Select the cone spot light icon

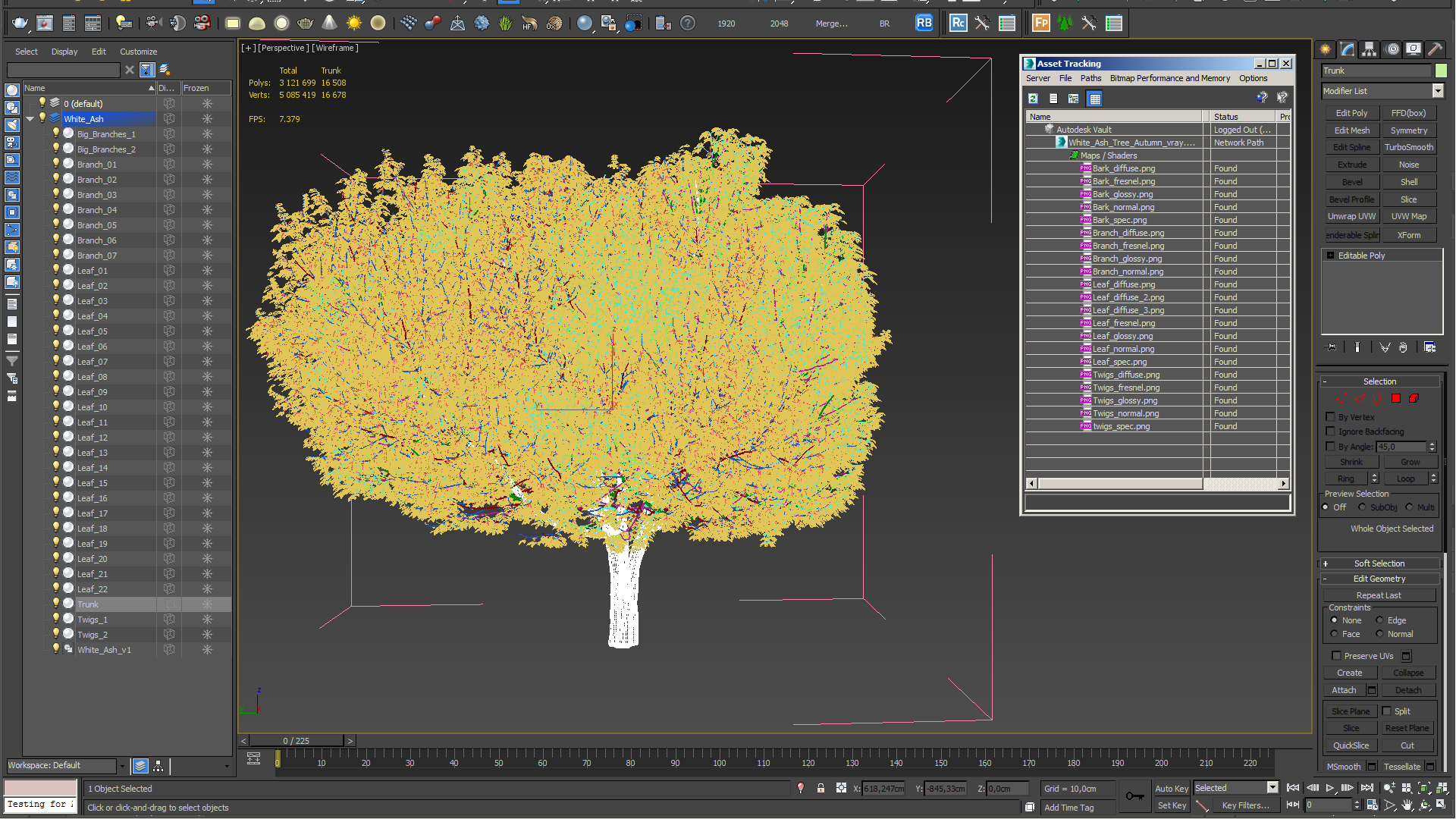pyautogui.click(x=329, y=24)
